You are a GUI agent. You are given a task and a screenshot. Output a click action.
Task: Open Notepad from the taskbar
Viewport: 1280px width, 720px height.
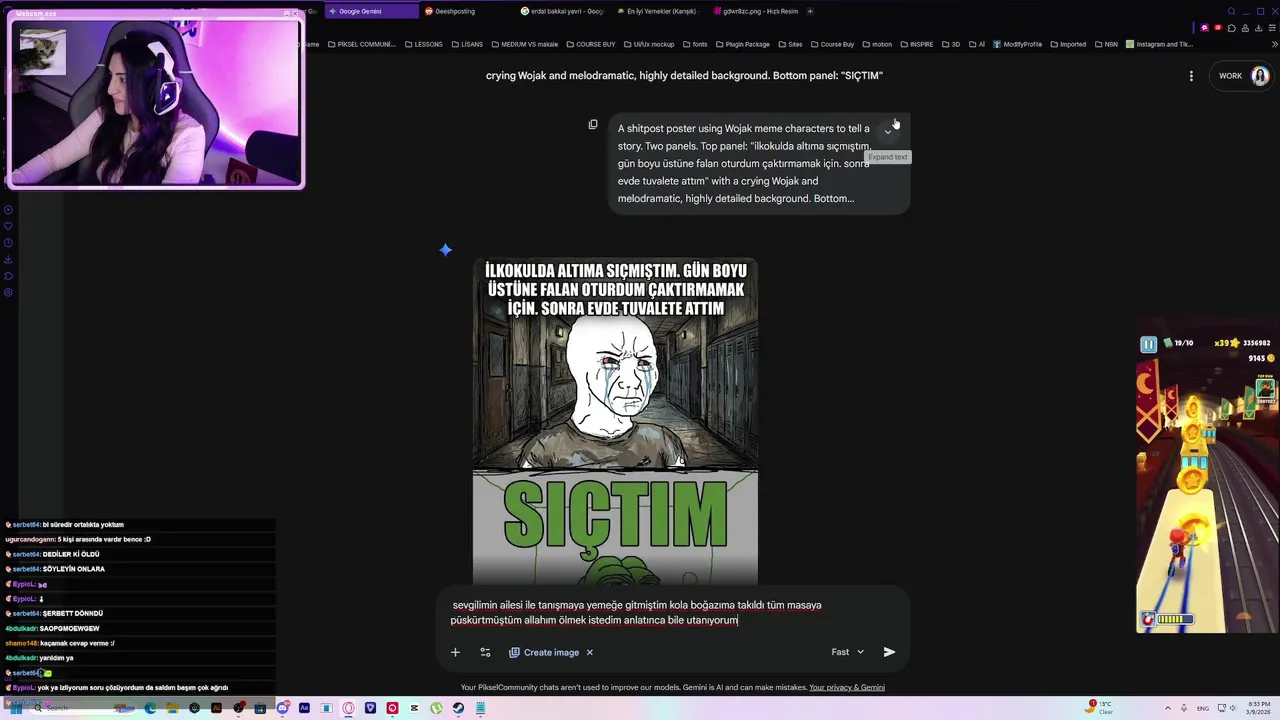point(480,708)
